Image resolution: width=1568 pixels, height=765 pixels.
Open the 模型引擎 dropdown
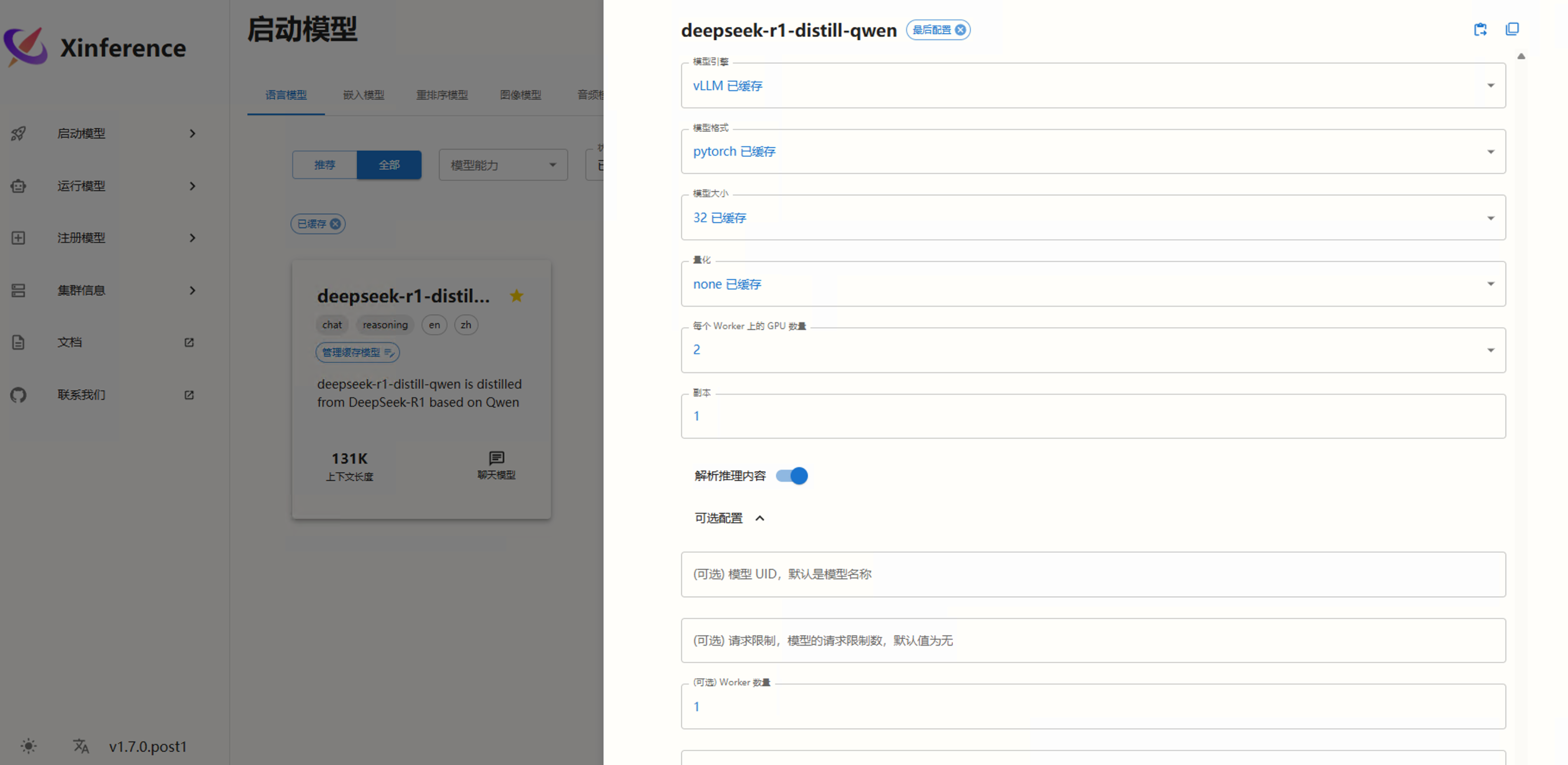point(1491,85)
